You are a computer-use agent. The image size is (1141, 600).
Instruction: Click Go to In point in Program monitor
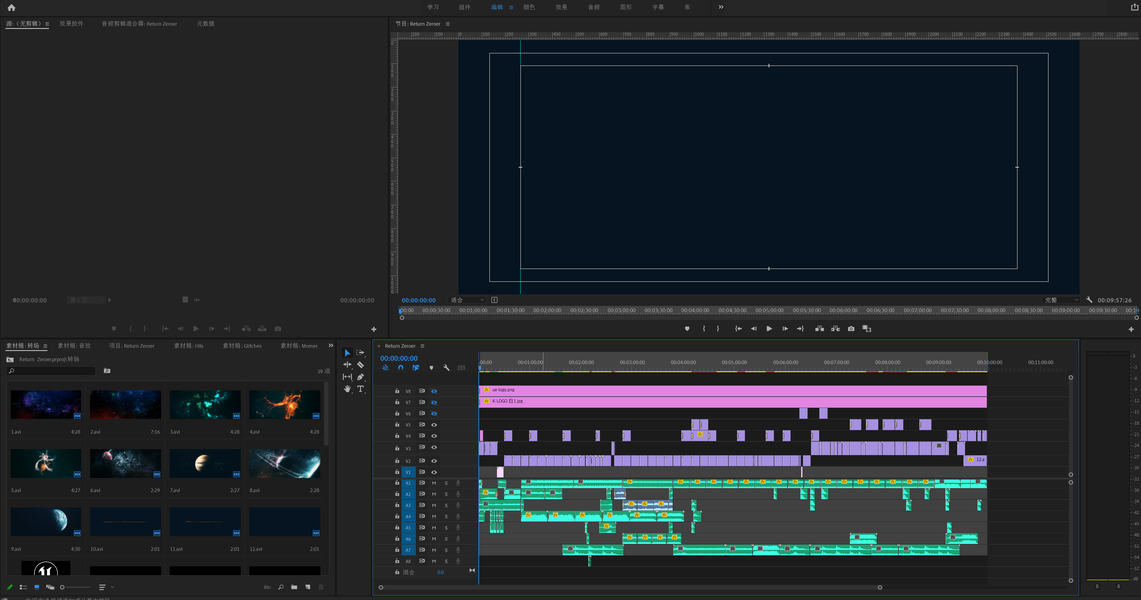pos(738,329)
